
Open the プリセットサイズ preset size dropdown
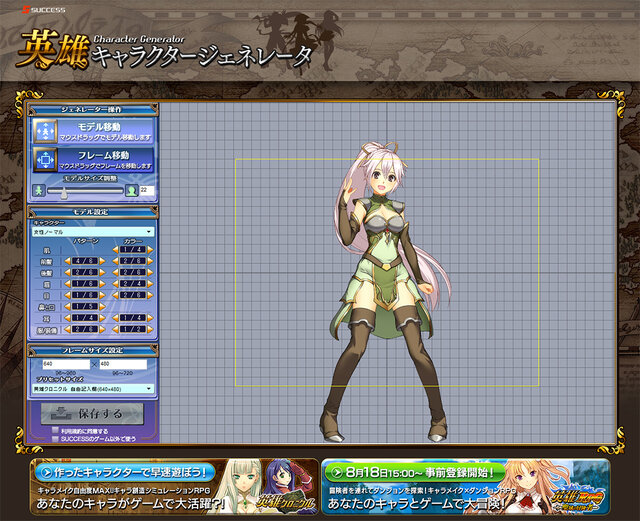pyautogui.click(x=92, y=388)
